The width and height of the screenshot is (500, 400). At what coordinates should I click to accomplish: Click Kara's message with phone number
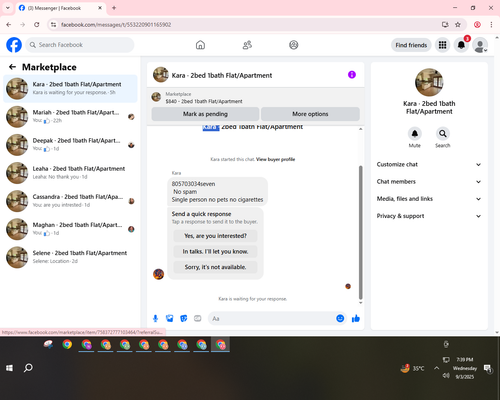point(217,192)
